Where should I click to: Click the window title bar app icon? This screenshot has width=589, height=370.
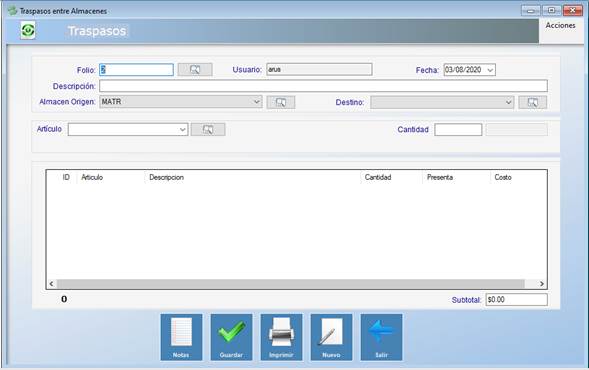click(x=12, y=11)
